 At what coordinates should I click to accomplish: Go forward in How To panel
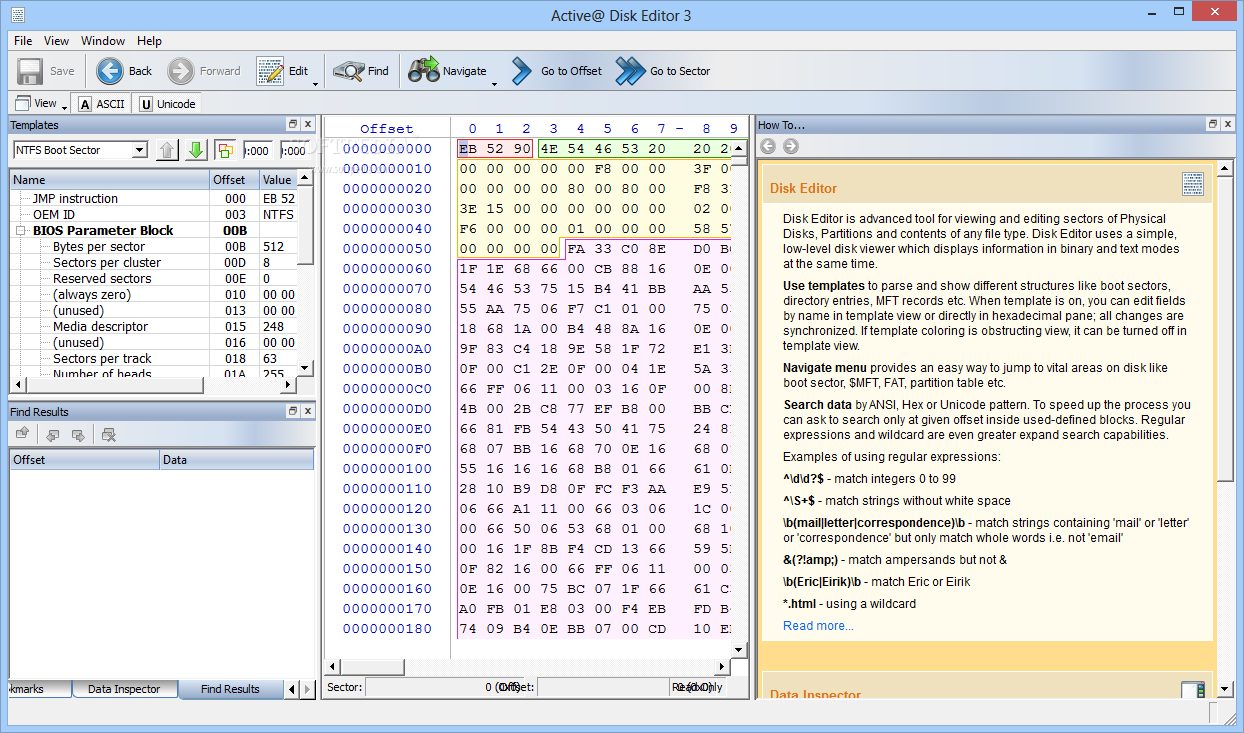791,147
